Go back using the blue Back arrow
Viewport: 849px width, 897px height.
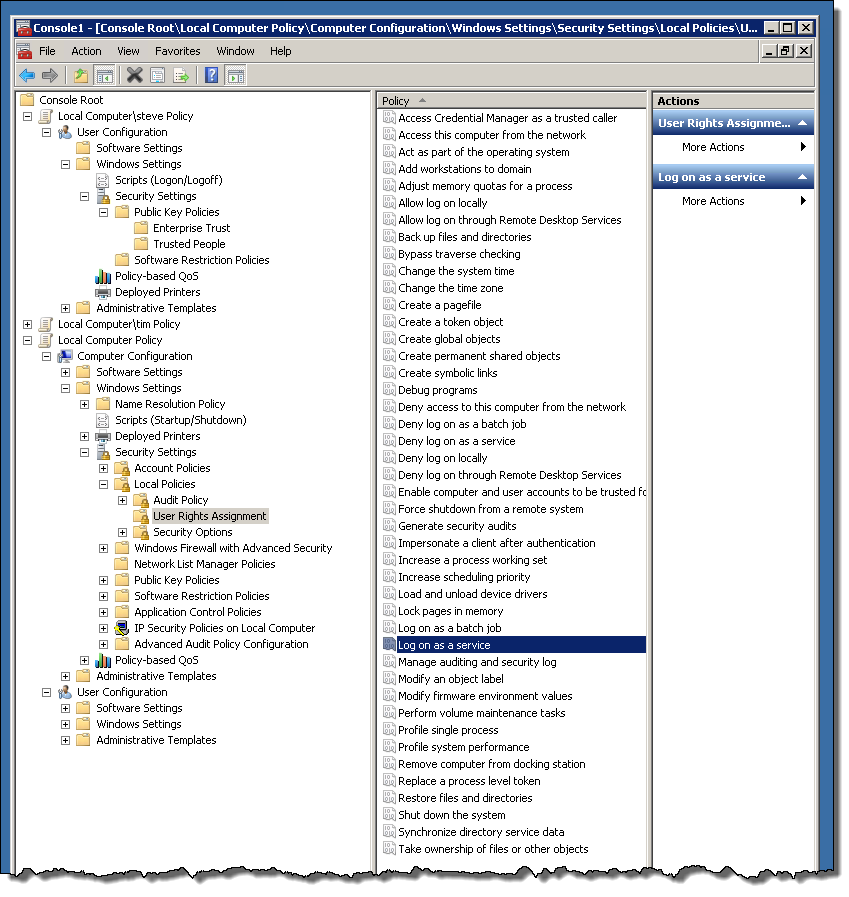coord(27,75)
